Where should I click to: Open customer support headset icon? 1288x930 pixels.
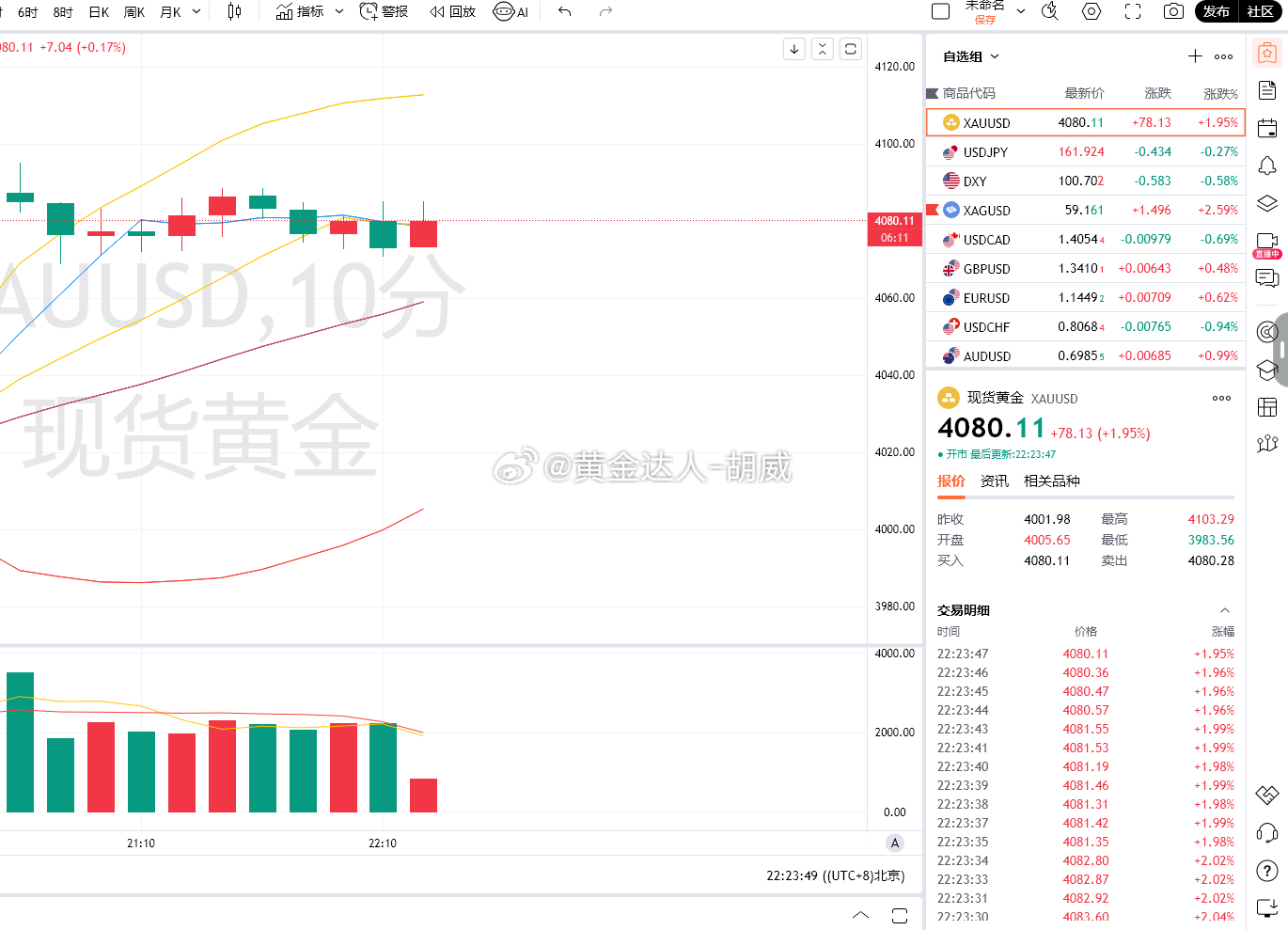(1267, 833)
